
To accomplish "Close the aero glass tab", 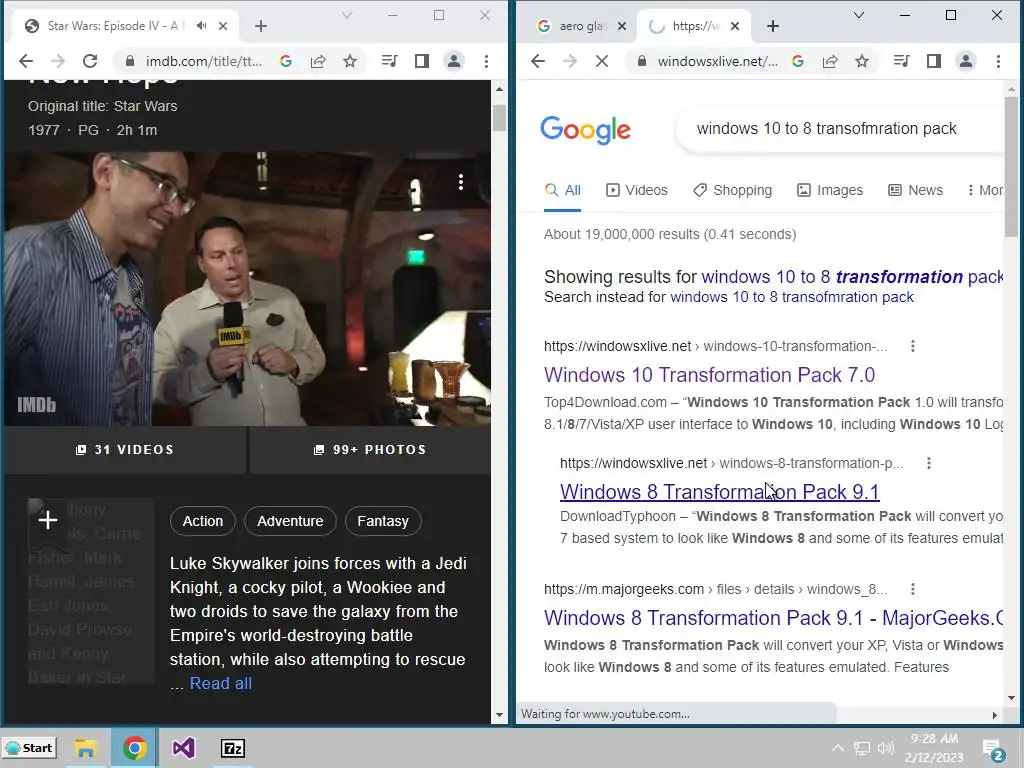I will [622, 26].
